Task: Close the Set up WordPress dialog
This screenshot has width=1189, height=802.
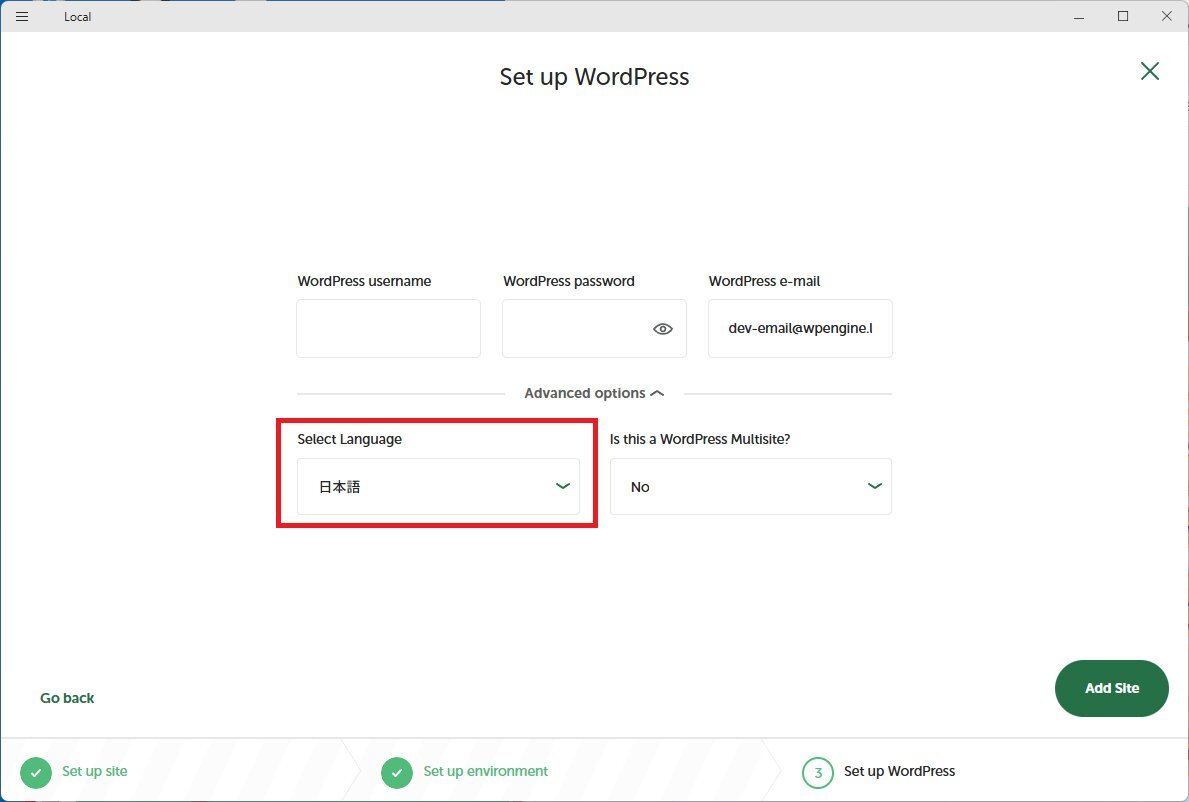Action: coord(1150,71)
